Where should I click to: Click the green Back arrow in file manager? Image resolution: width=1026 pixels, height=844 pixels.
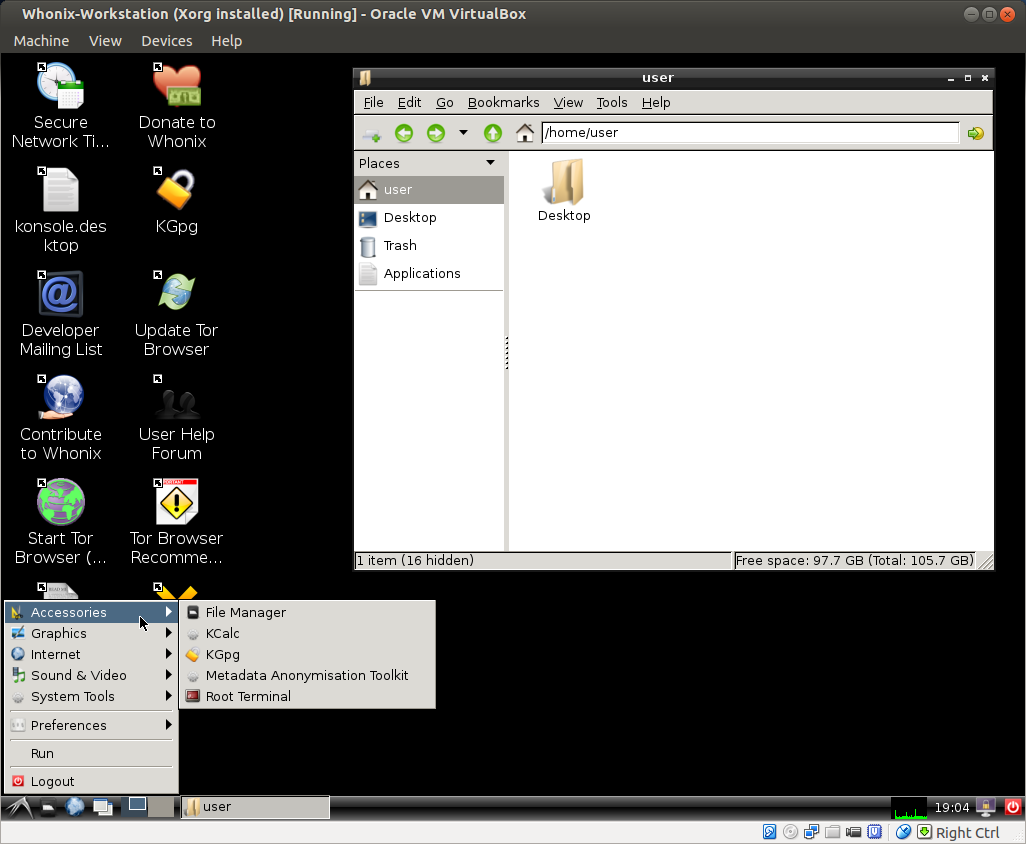(x=404, y=133)
